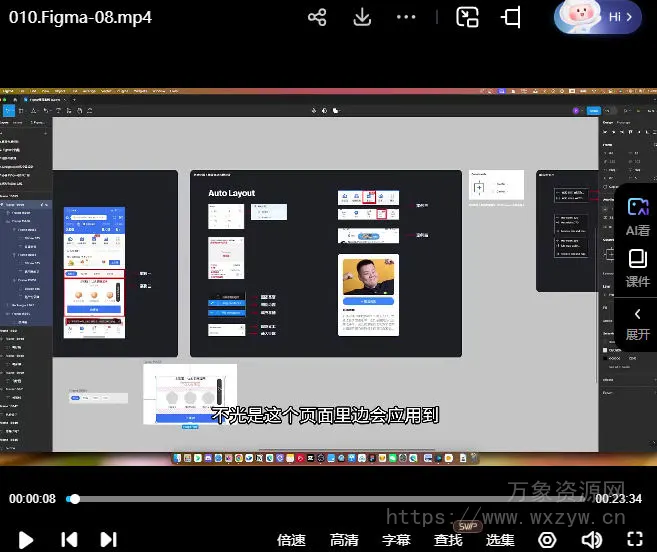Image resolution: width=657 pixels, height=552 pixels.
Task: Open the Hi assistant mascot button
Action: (x=598, y=18)
